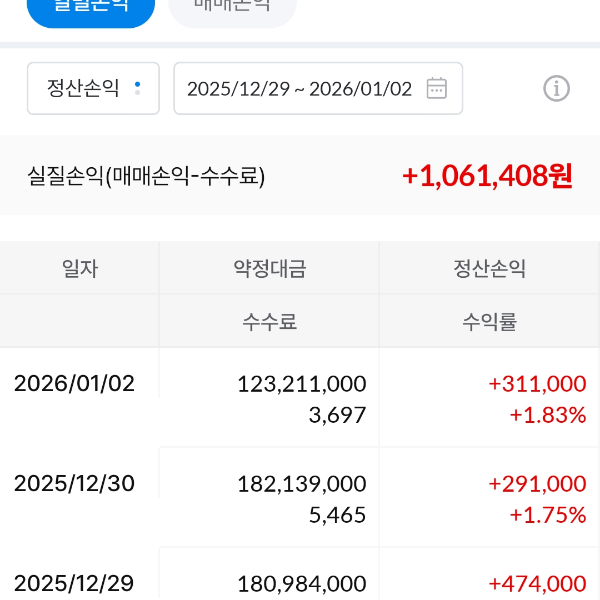Viewport: 600px width, 600px height.
Task: Tap the information circle icon
Action: [556, 88]
